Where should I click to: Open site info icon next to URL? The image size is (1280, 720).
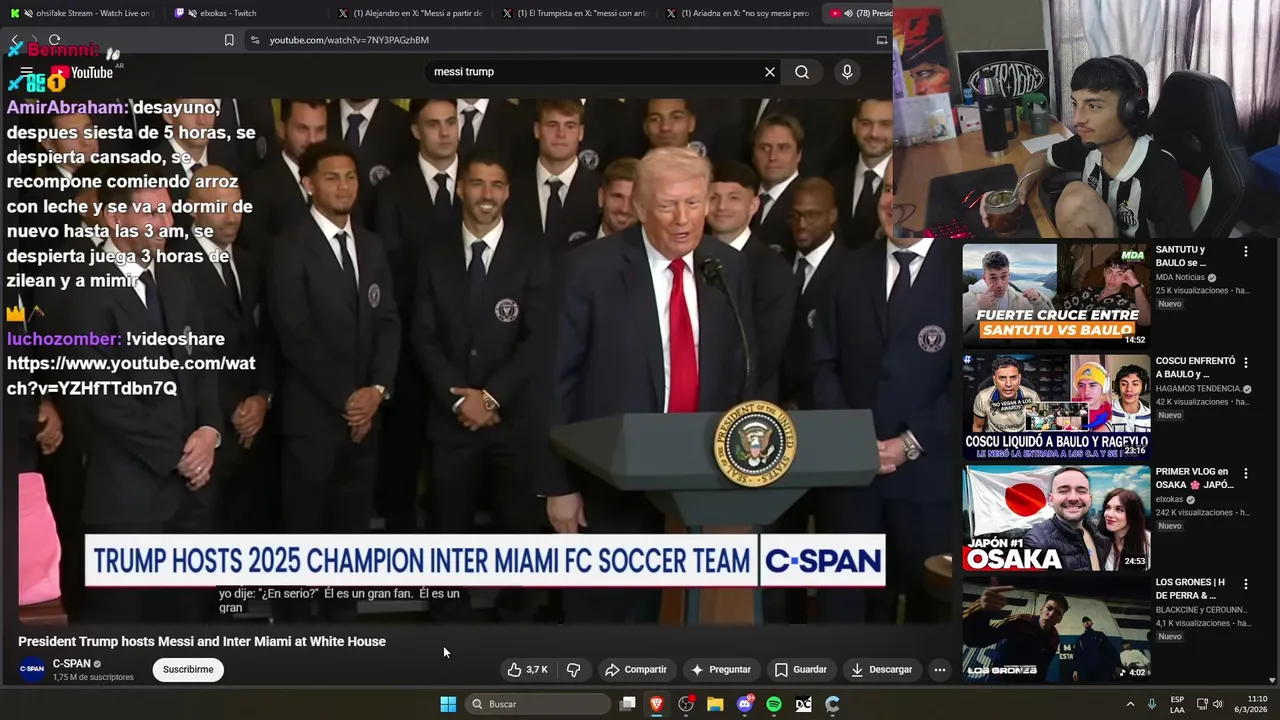[255, 40]
